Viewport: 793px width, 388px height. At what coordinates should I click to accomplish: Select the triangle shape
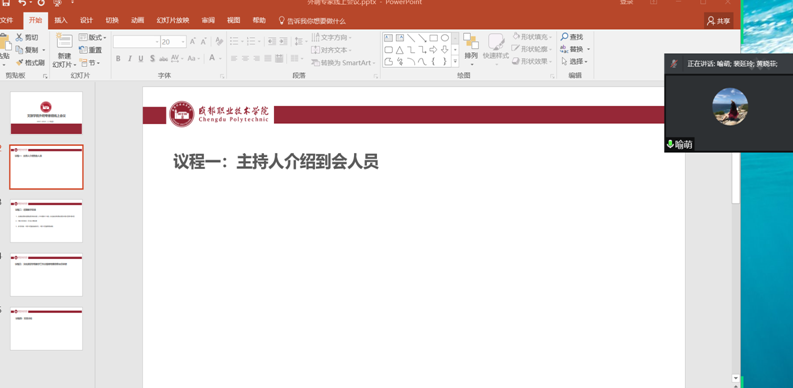pos(400,50)
